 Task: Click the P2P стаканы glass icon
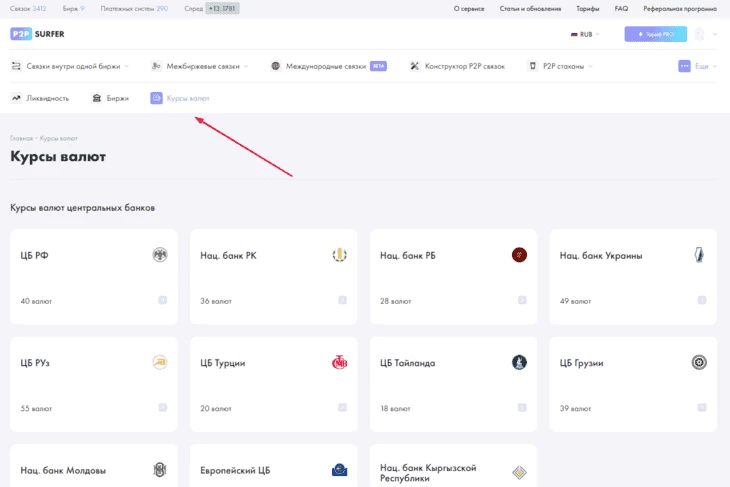tap(533, 66)
